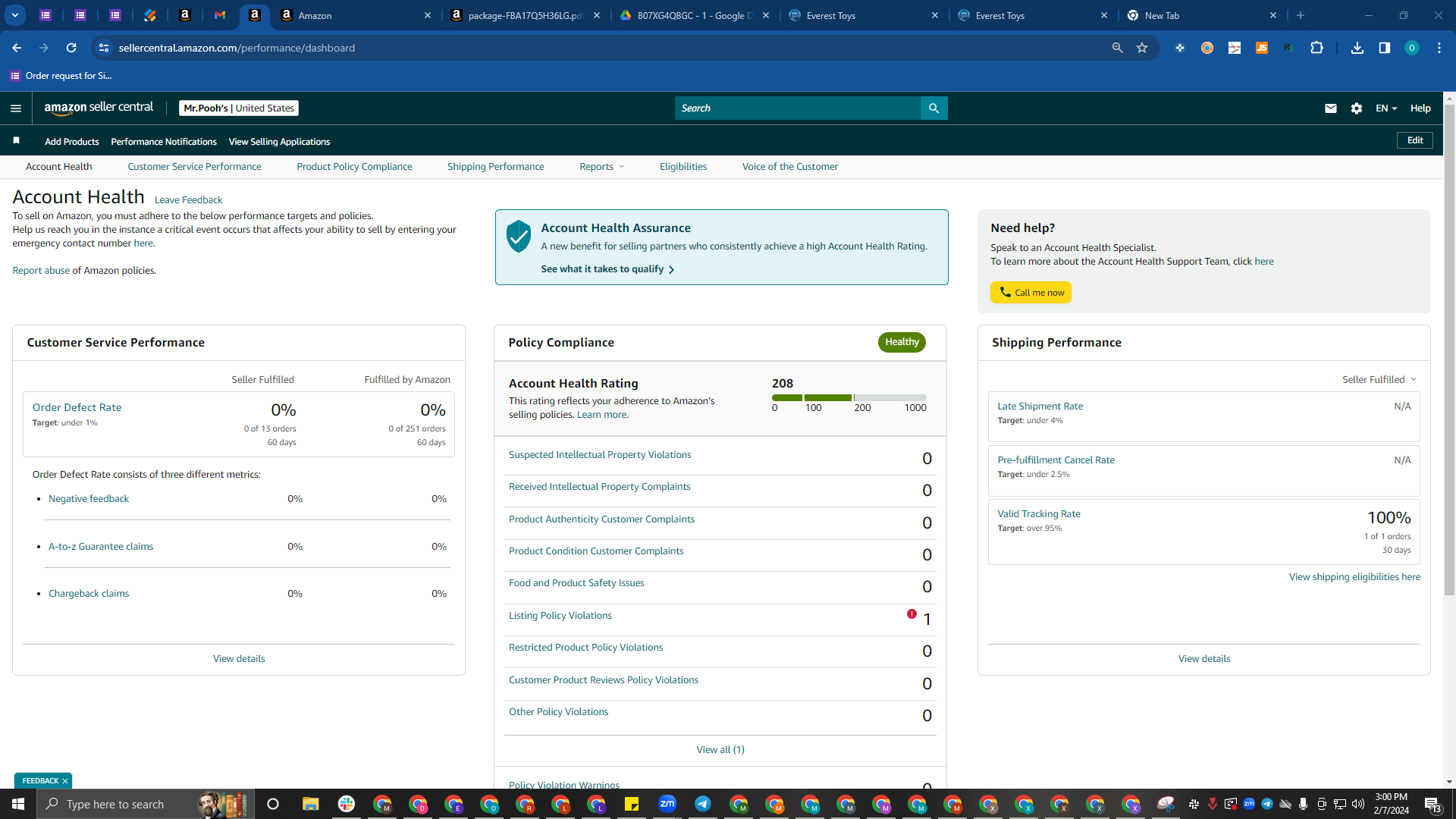Screen dimensions: 1456x819
Task: Open Chrome three-dot menu
Action: 1439,48
